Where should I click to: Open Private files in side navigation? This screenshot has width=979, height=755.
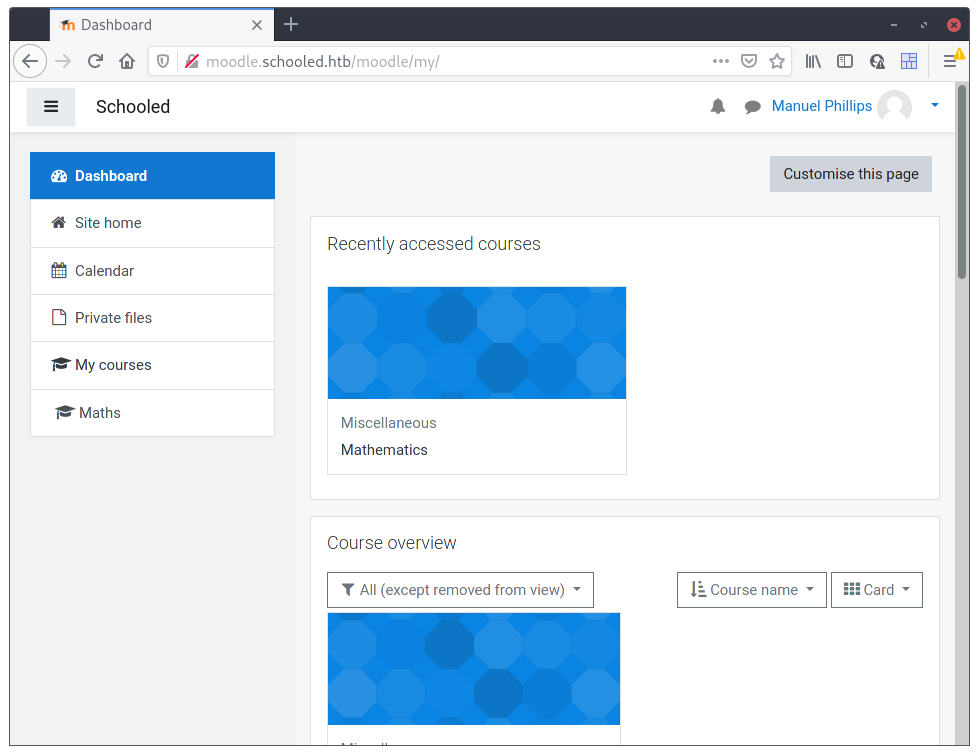tap(113, 318)
